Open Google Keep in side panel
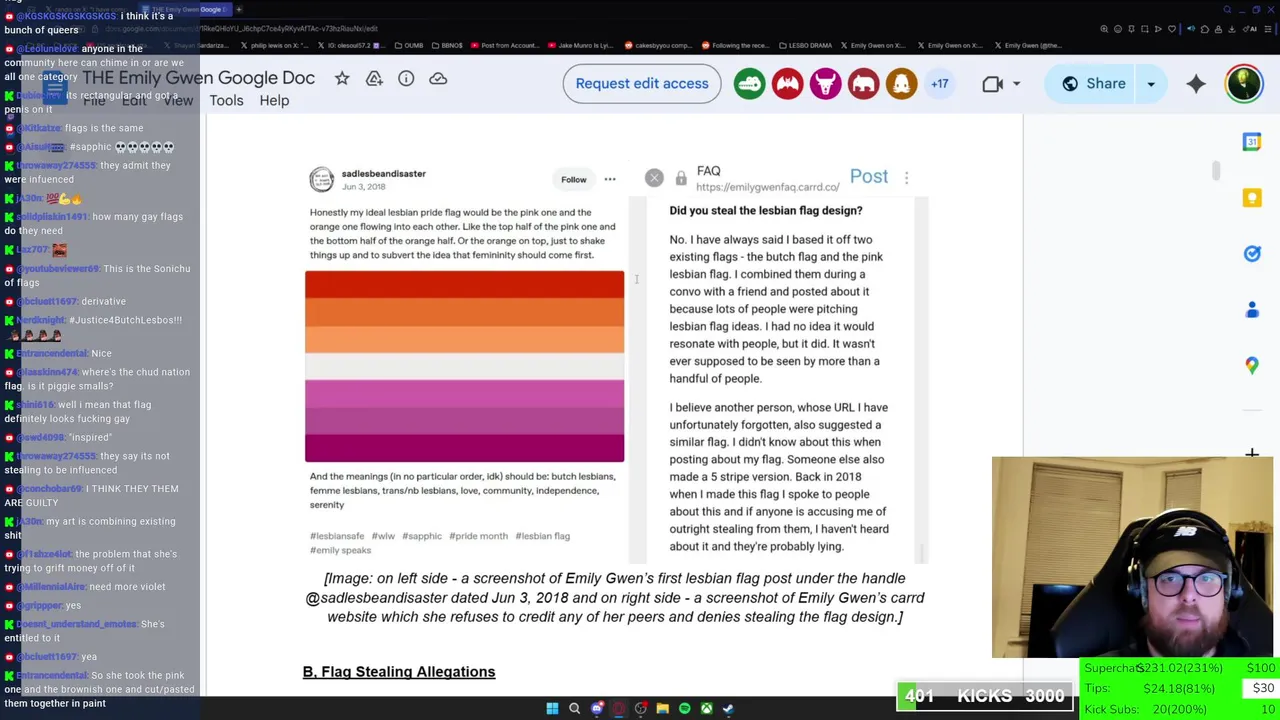 (x=1252, y=198)
